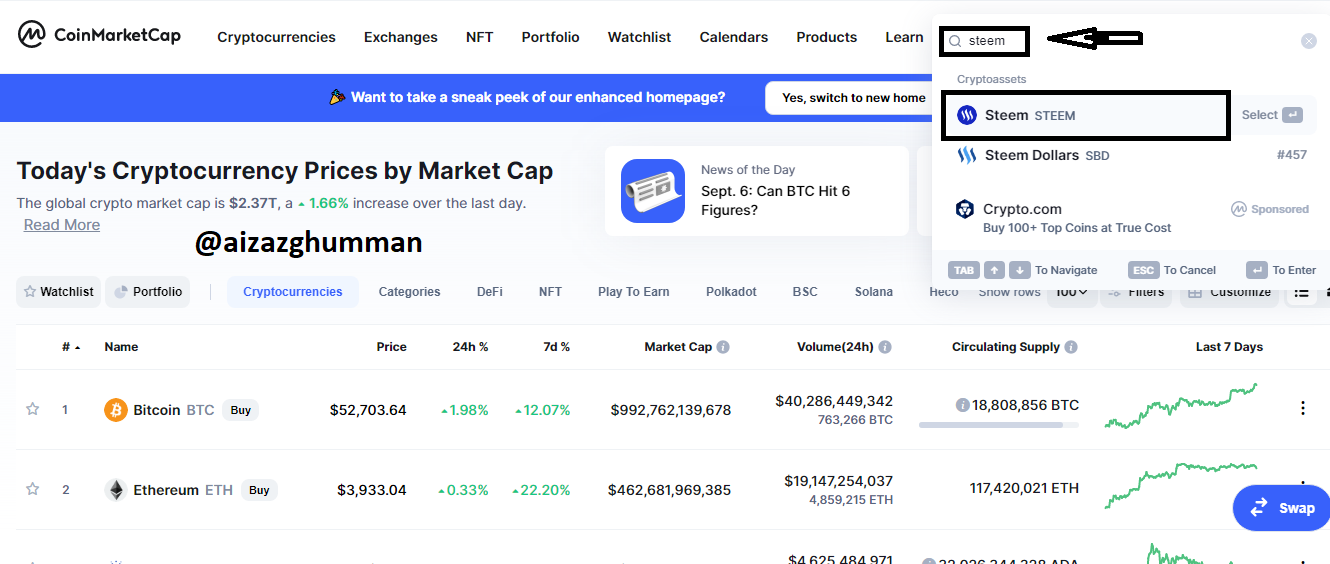Star Bitcoin to add to watchlist
1330x564 pixels.
pos(33,409)
